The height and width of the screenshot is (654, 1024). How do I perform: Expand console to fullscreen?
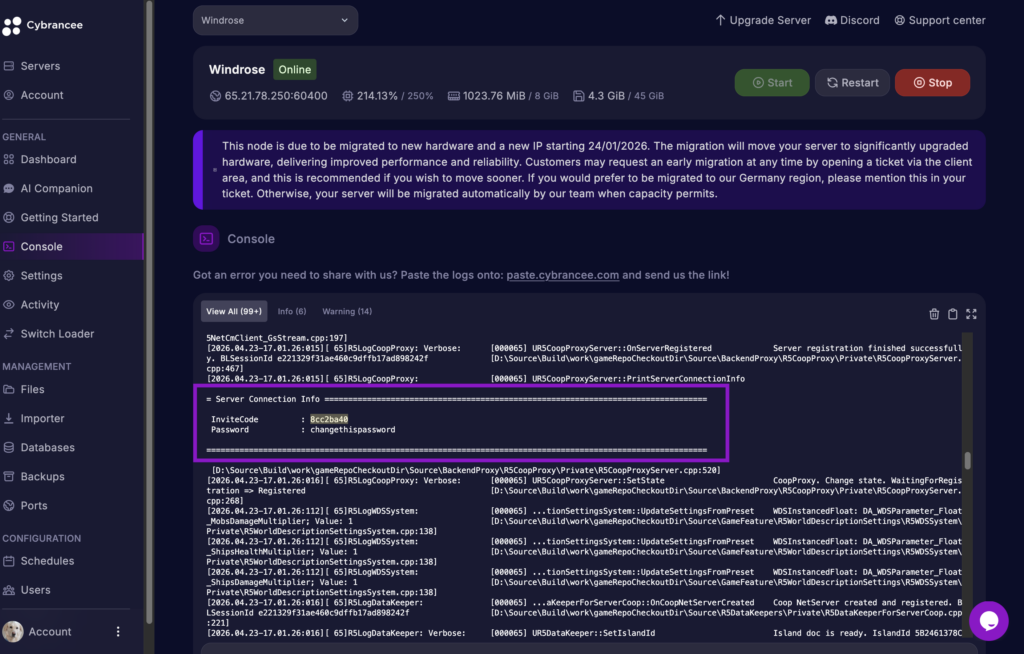point(971,314)
